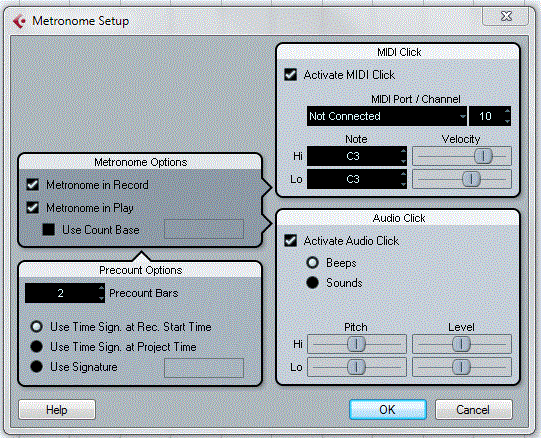Toggle Metronome in Play checkbox

click(33, 208)
